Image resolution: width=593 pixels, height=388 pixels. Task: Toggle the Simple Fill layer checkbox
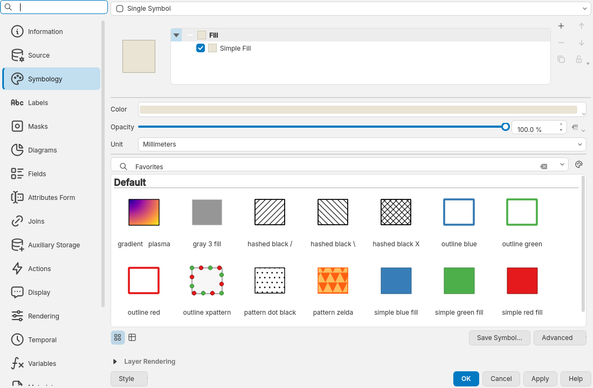pos(200,48)
